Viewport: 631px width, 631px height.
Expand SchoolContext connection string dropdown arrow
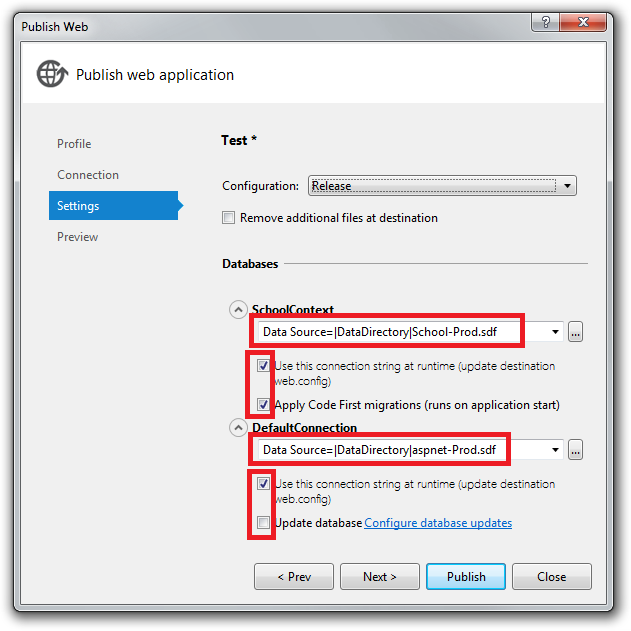[x=555, y=332]
